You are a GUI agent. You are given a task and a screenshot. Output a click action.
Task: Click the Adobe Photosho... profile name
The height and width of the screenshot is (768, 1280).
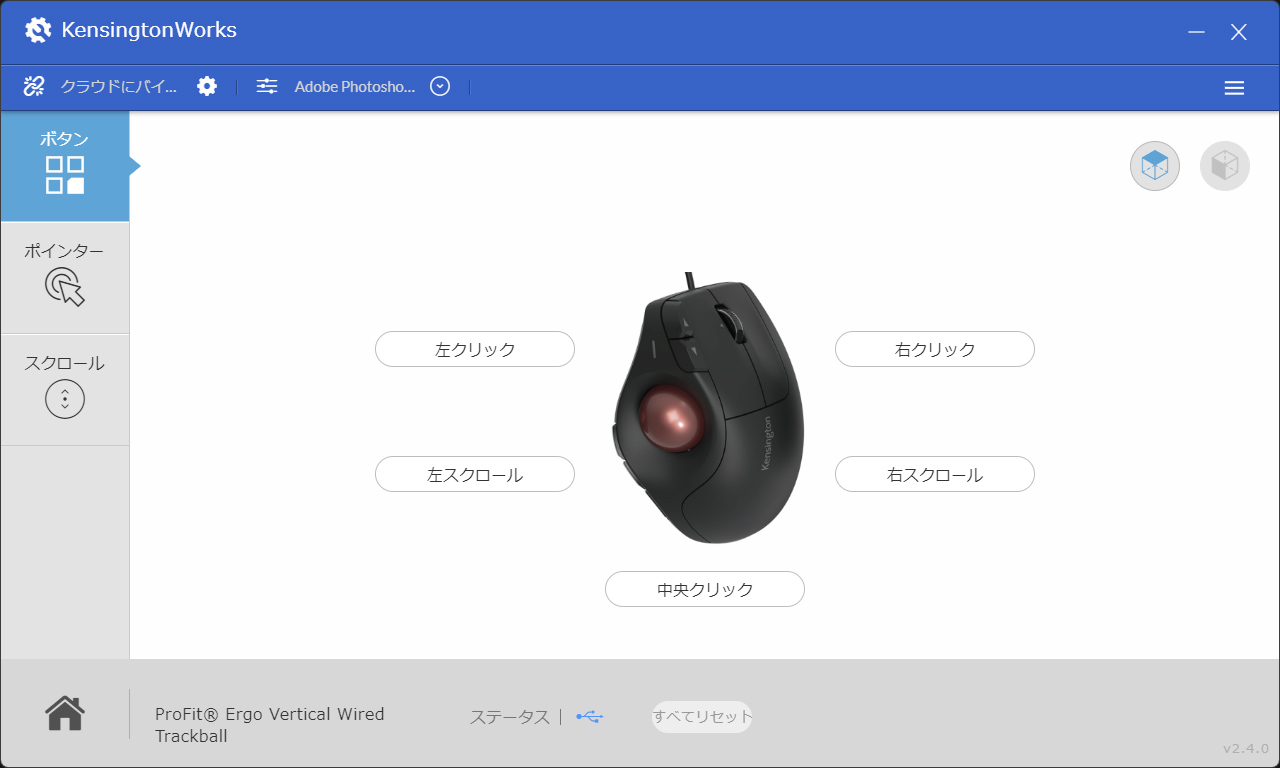click(355, 87)
